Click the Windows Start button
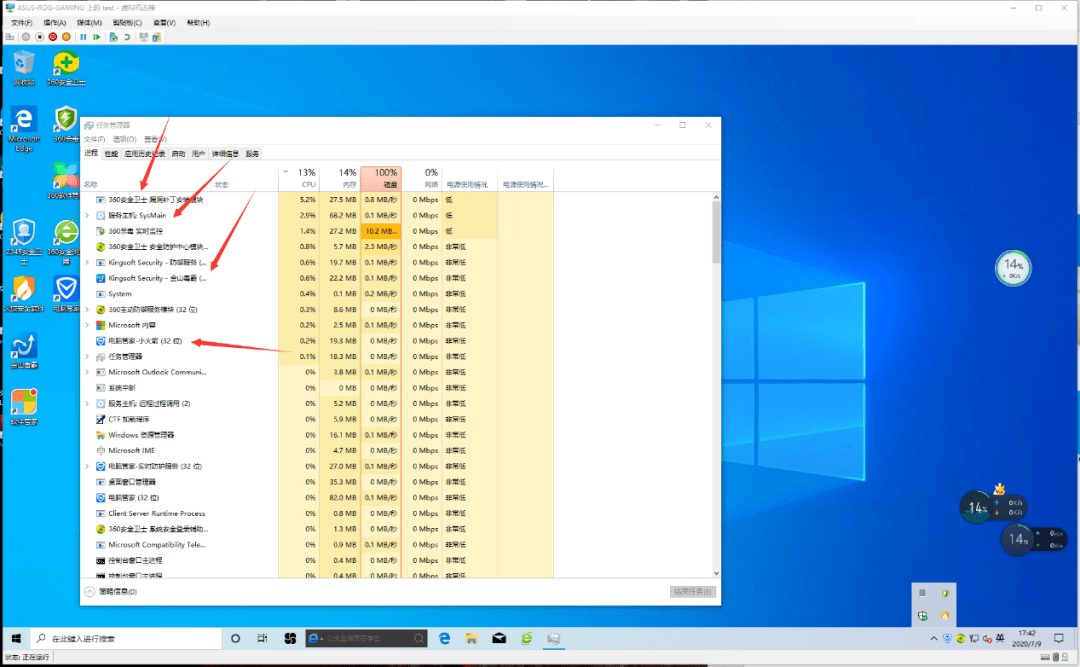 [16, 639]
